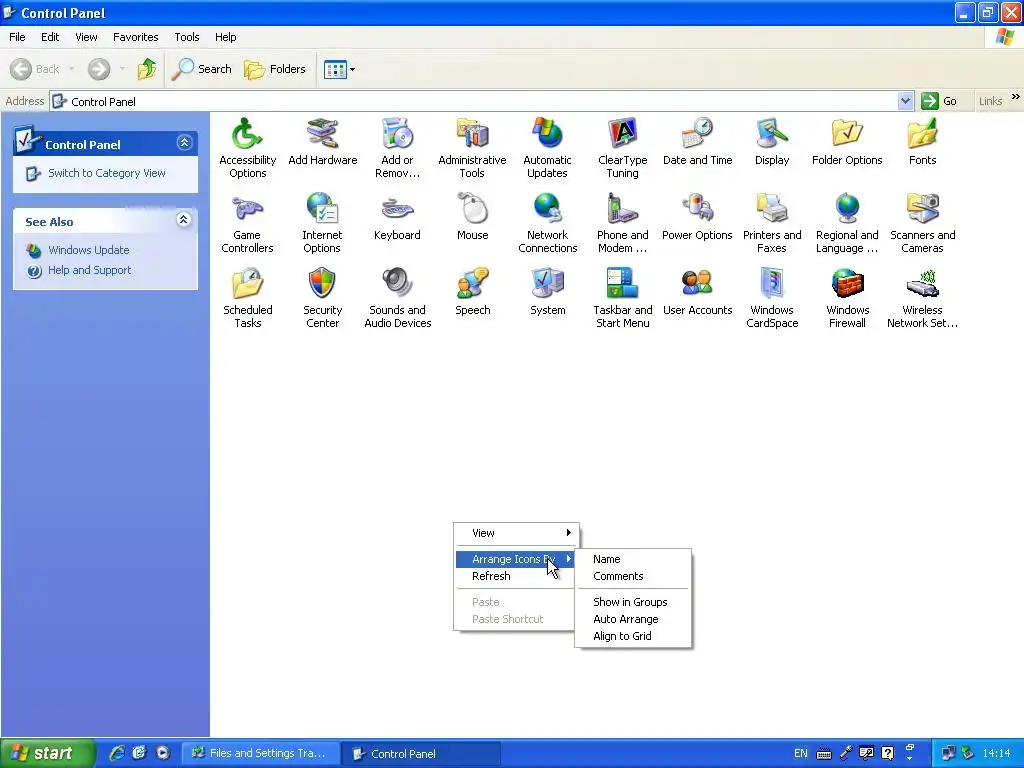
Task: Collapse the Control Panel side pane section
Action: [184, 142]
